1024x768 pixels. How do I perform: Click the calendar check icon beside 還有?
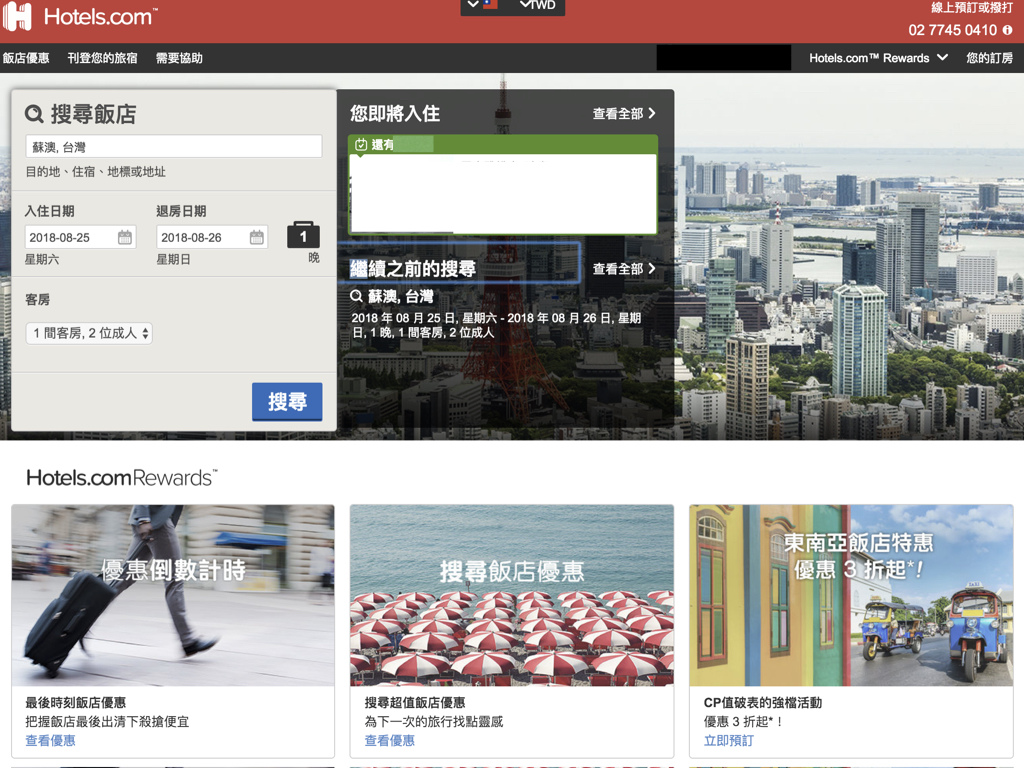(360, 144)
